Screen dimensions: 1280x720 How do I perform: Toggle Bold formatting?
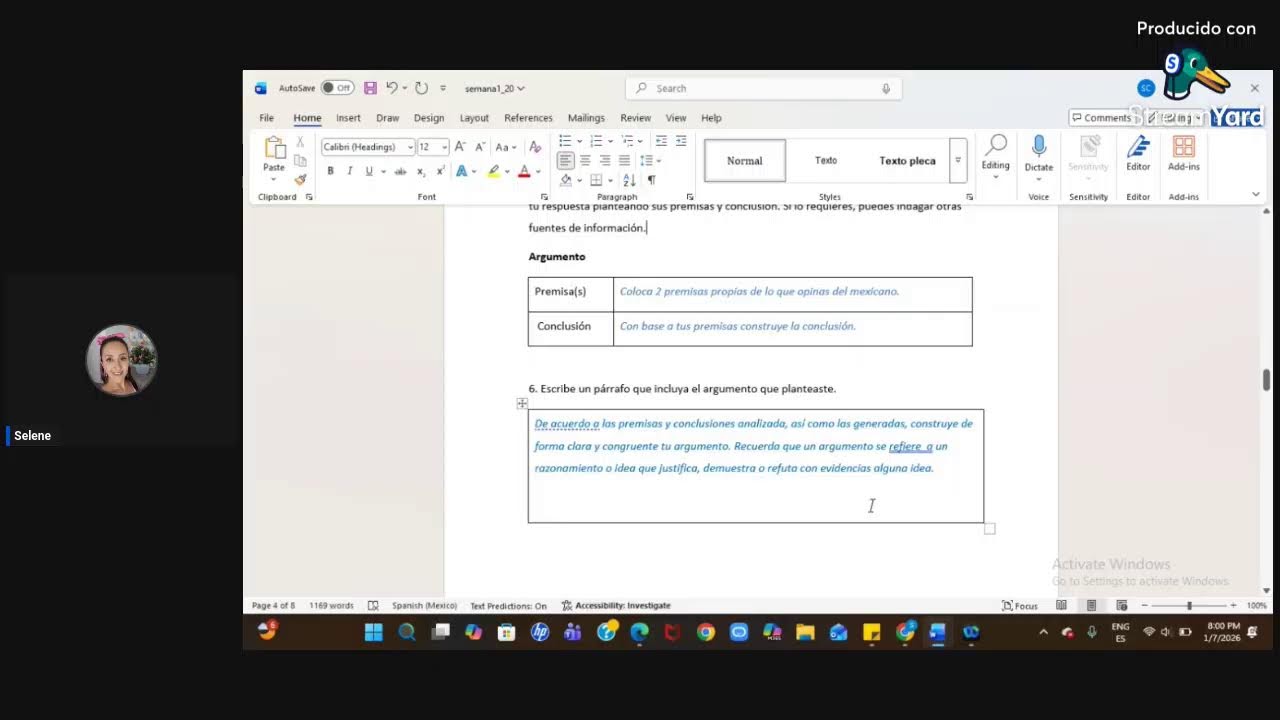pyautogui.click(x=330, y=172)
